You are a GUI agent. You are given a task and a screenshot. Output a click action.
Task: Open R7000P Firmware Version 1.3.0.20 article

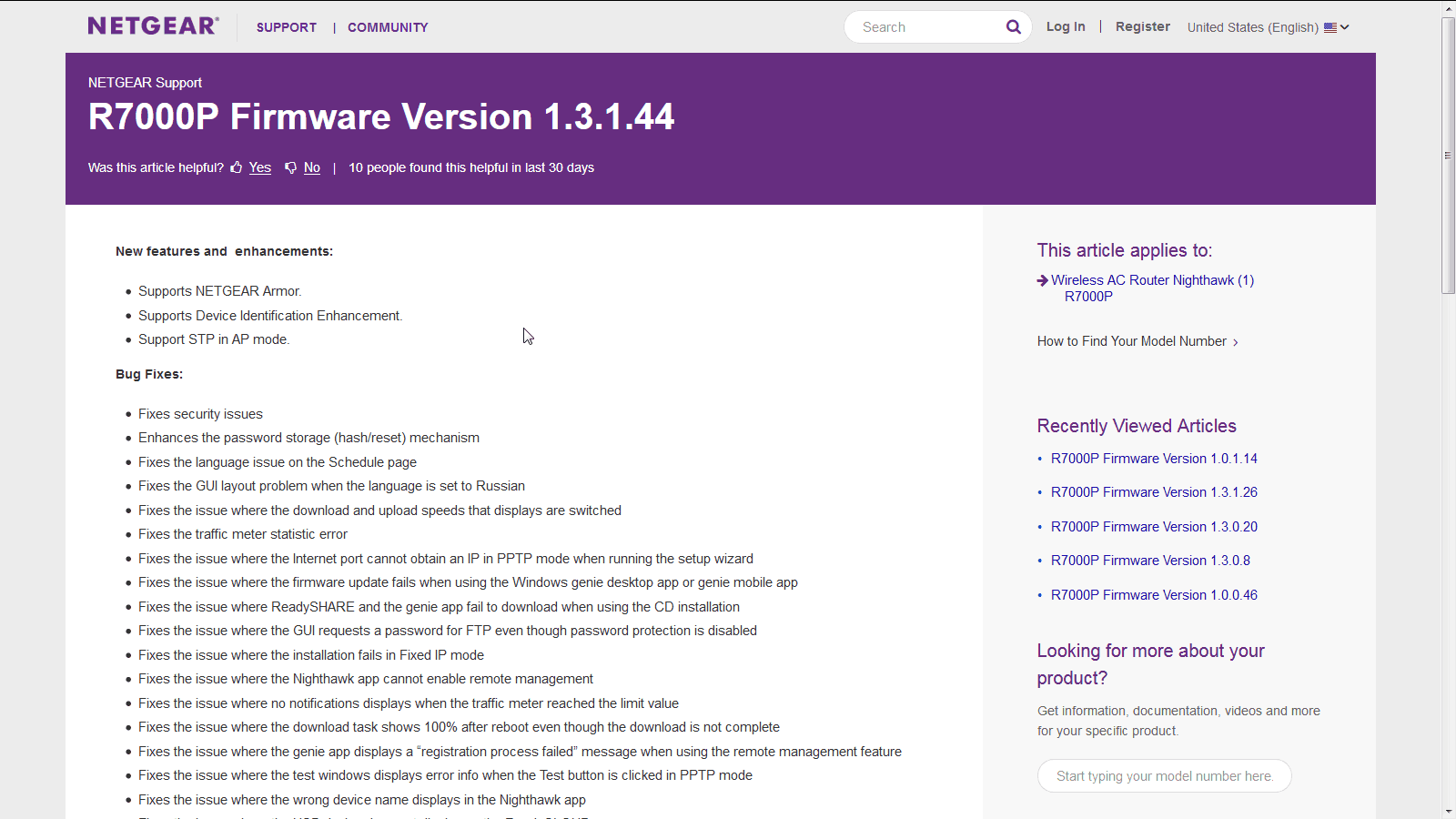(x=1154, y=527)
